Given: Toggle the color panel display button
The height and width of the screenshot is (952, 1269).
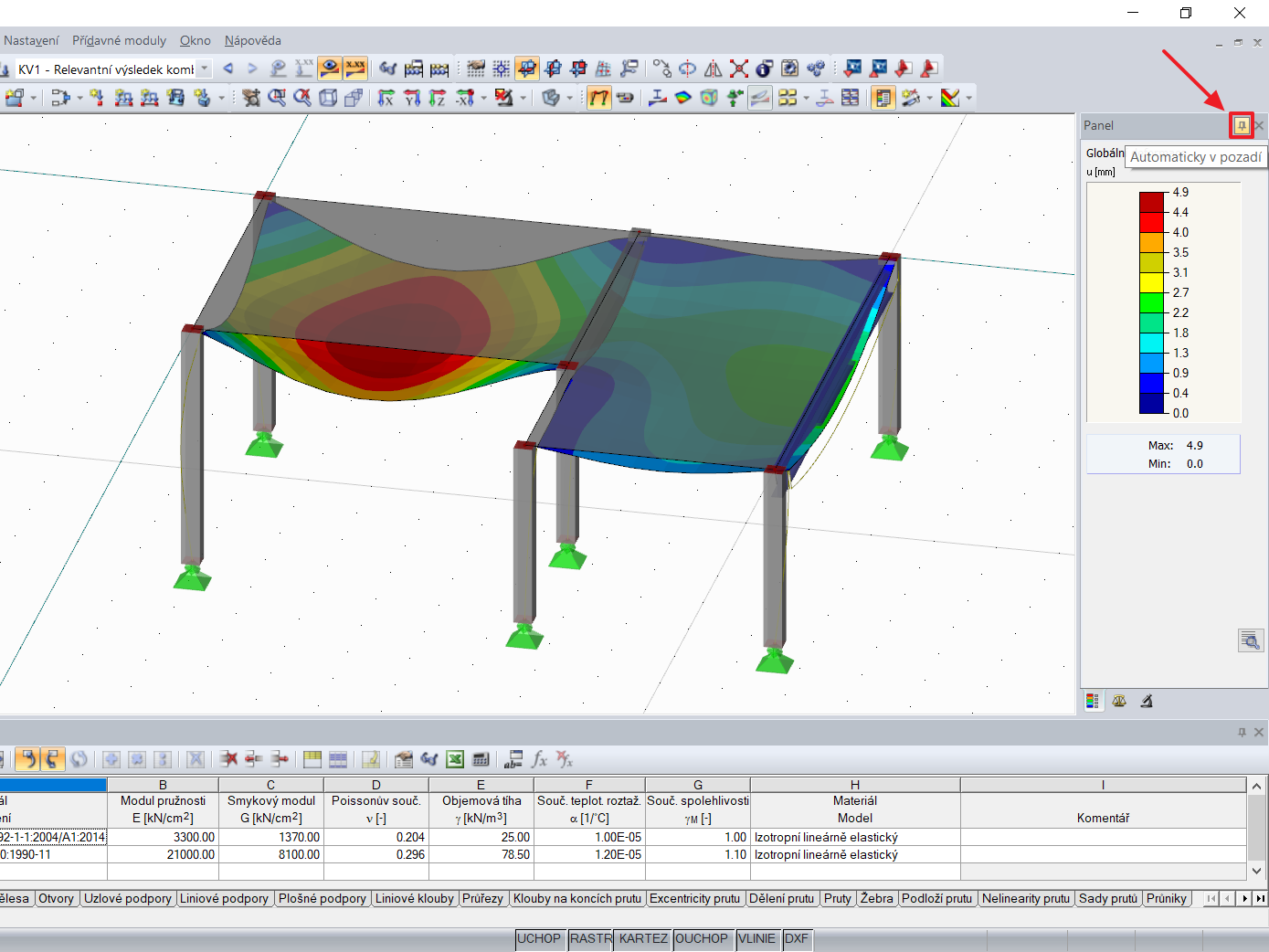Looking at the screenshot, I should click(883, 98).
